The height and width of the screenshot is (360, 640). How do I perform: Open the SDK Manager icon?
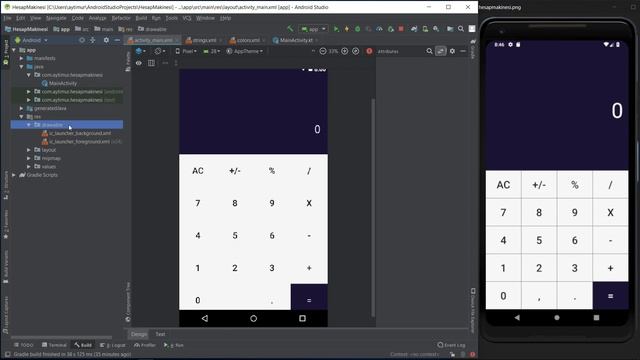point(436,29)
